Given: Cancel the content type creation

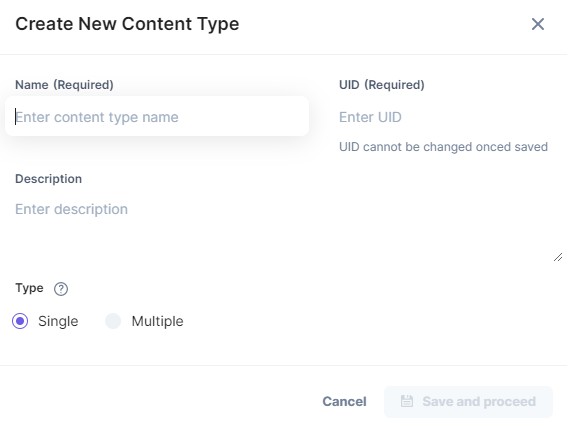Looking at the screenshot, I should [344, 401].
